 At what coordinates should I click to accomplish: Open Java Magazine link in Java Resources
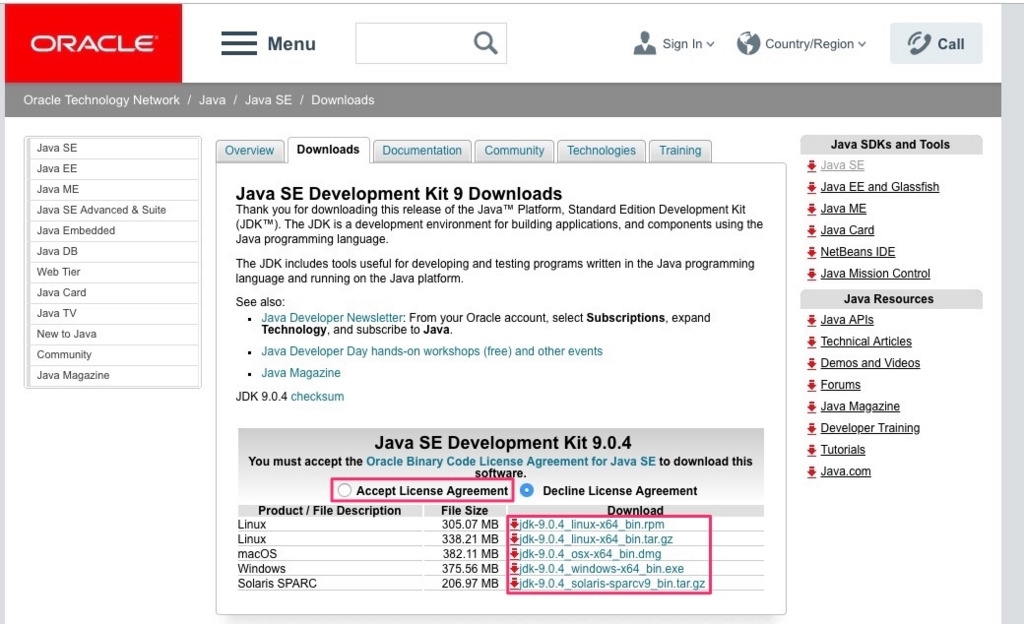(860, 407)
